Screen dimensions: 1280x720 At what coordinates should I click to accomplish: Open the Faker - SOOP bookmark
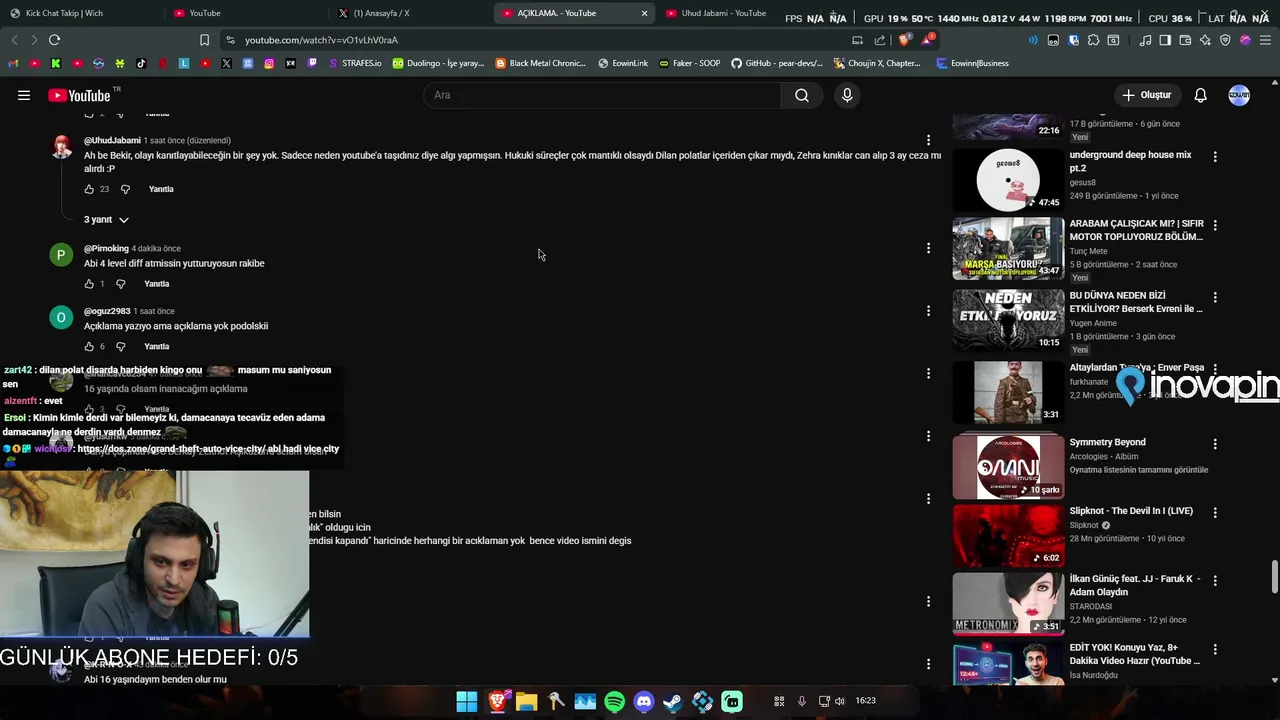[x=689, y=63]
